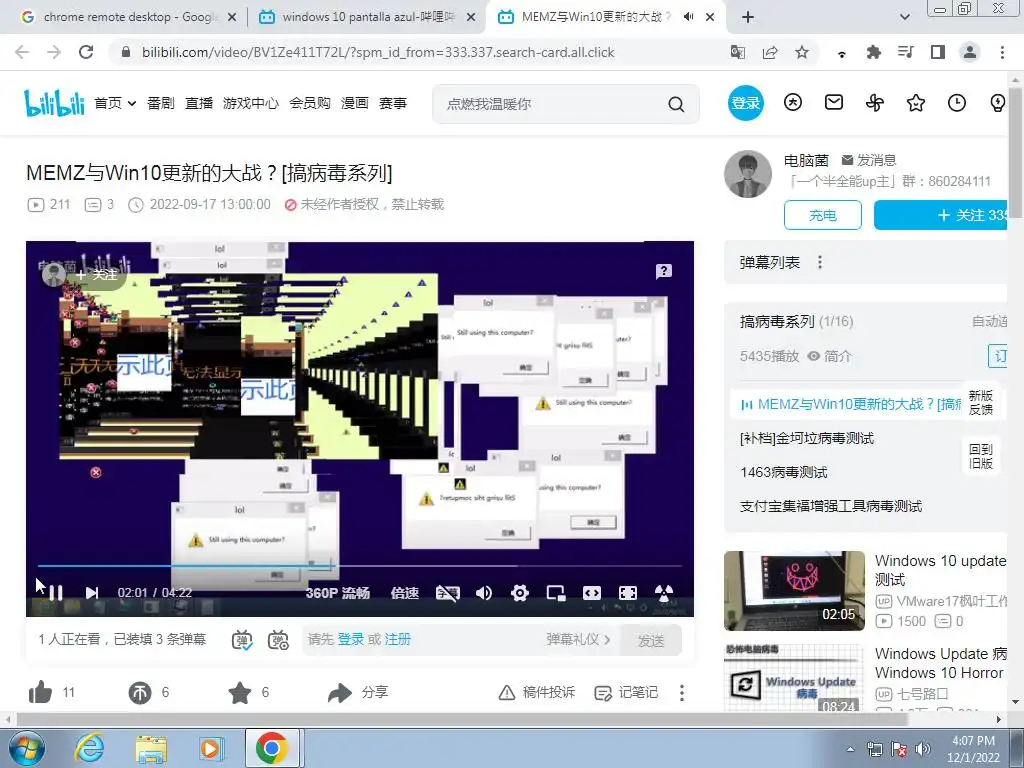Screen dimensions: 1024x768
Task: Open the 直播 nav item
Action: point(199,103)
